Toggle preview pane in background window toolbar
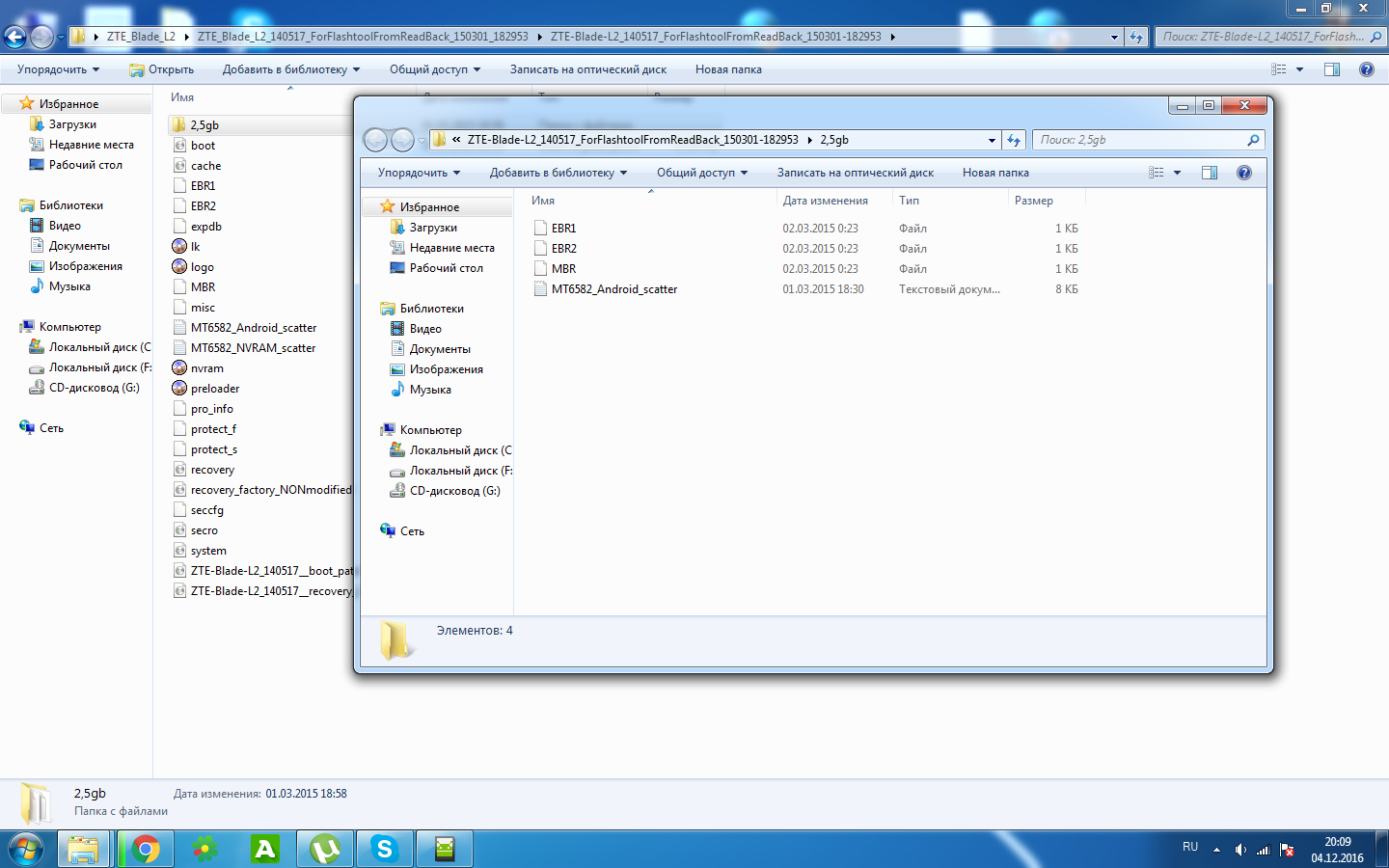 coord(1332,69)
